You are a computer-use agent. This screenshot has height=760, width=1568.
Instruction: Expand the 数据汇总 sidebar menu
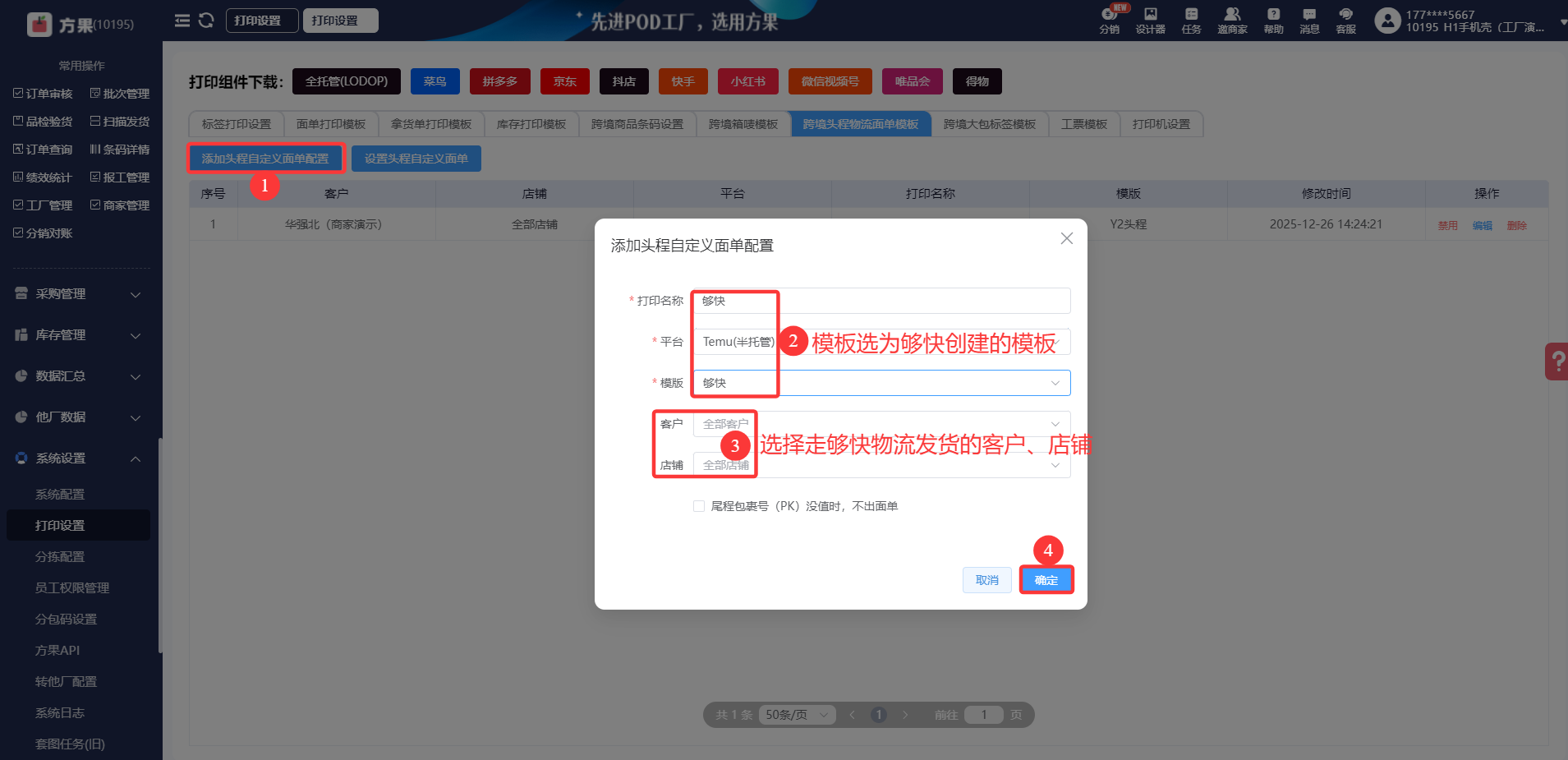click(78, 376)
